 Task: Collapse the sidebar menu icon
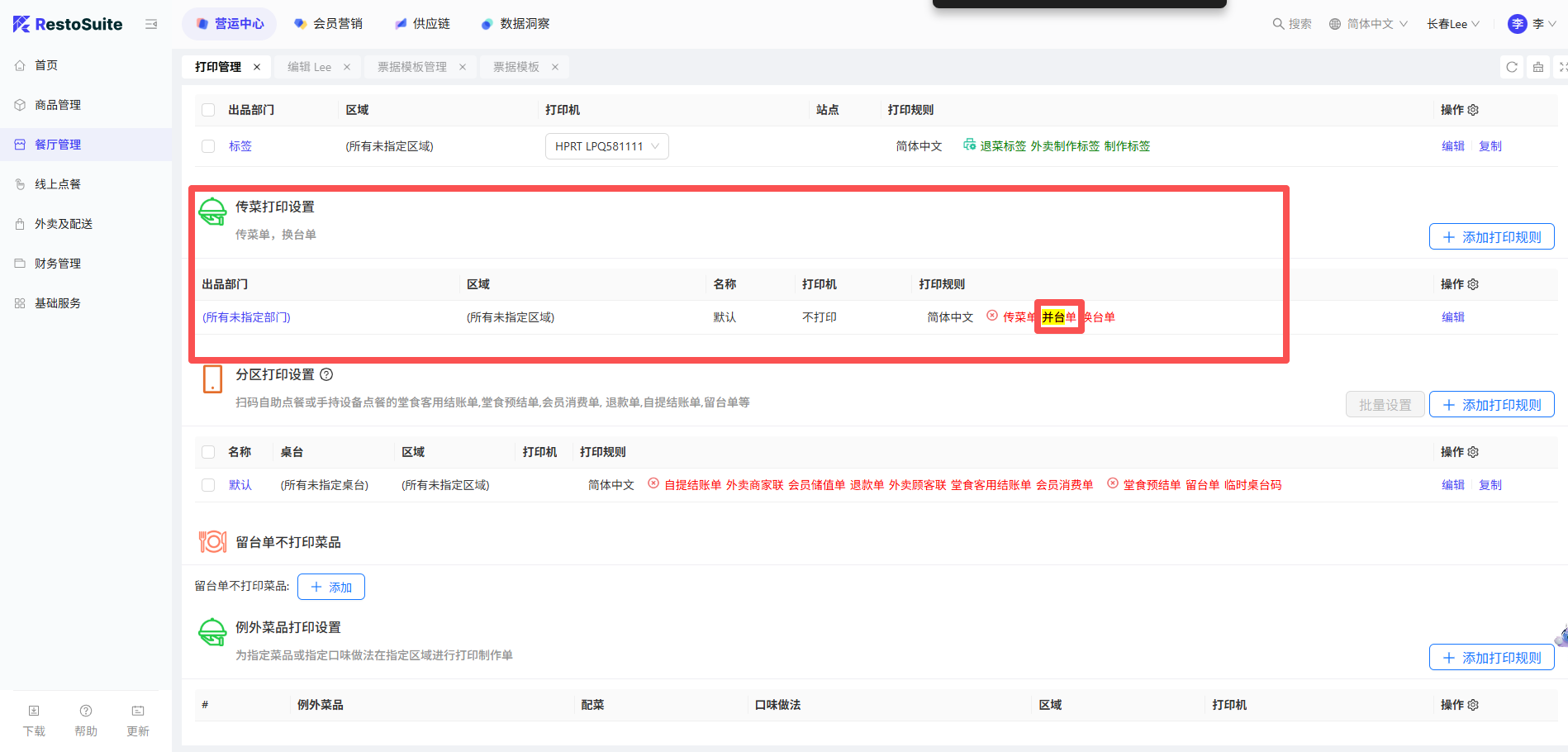(151, 24)
